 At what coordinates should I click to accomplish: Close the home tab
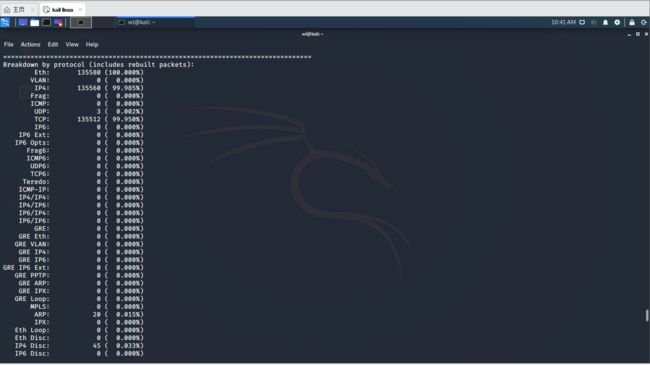(32, 10)
